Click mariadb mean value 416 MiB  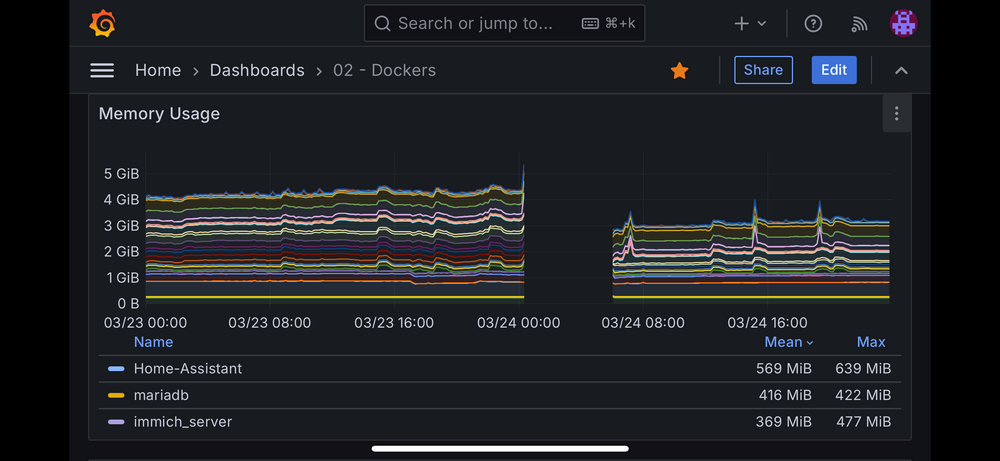[x=785, y=395]
